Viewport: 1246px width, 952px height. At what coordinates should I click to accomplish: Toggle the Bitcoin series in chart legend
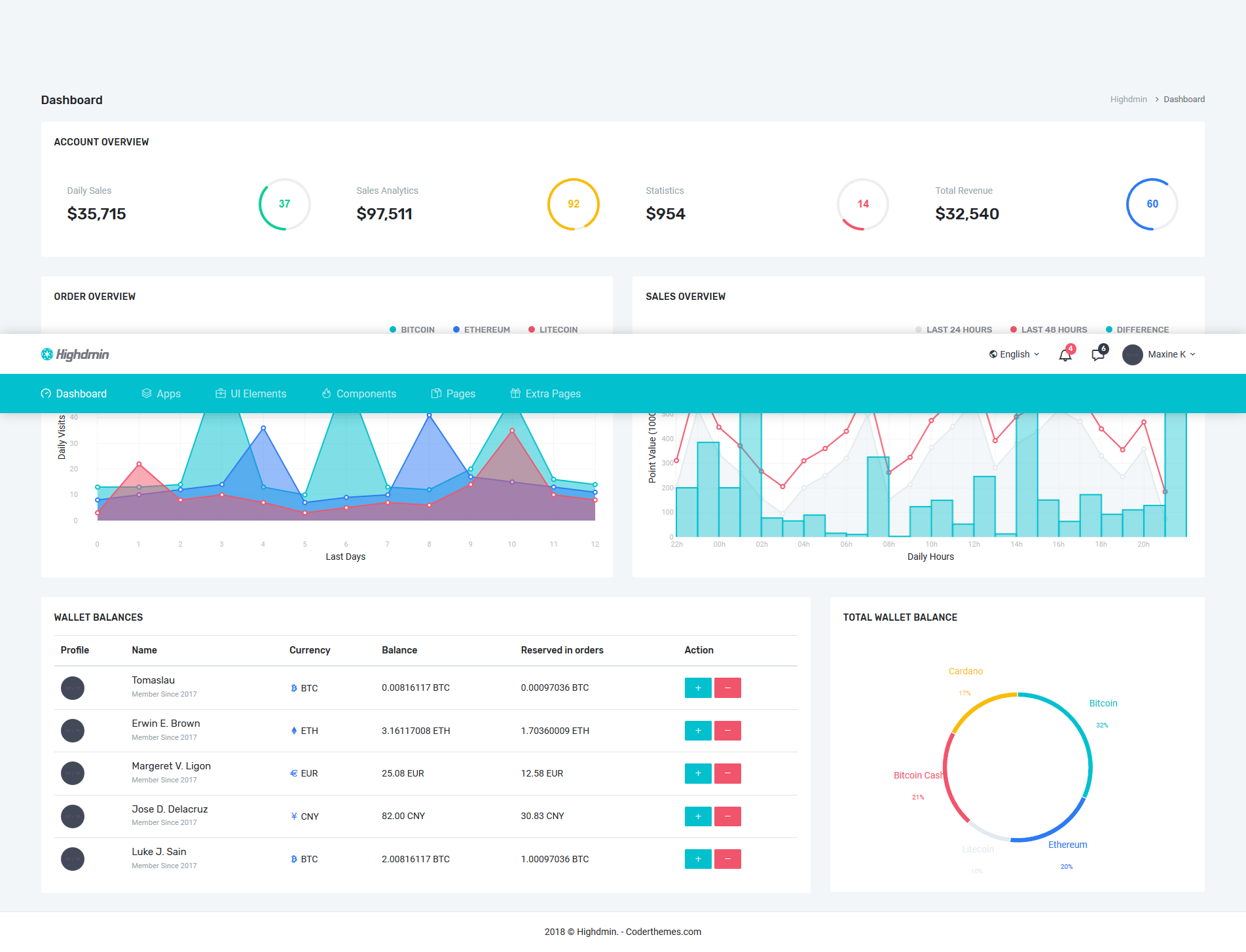pyautogui.click(x=412, y=329)
